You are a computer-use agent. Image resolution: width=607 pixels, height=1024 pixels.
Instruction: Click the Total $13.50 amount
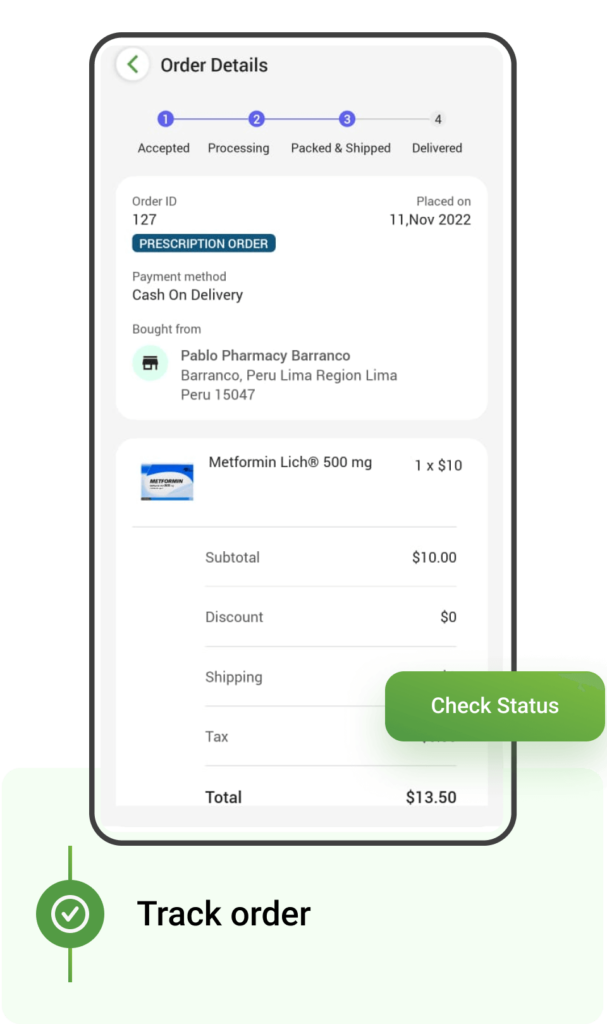[431, 797]
